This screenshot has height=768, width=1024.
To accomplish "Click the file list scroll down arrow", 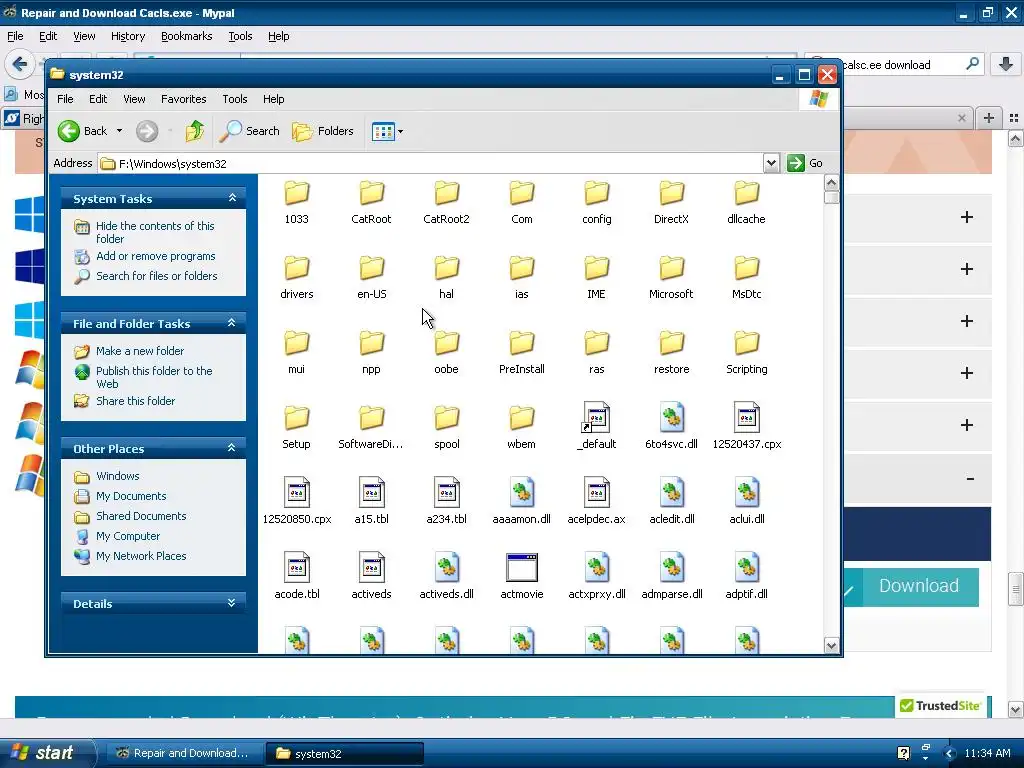I will click(x=831, y=645).
